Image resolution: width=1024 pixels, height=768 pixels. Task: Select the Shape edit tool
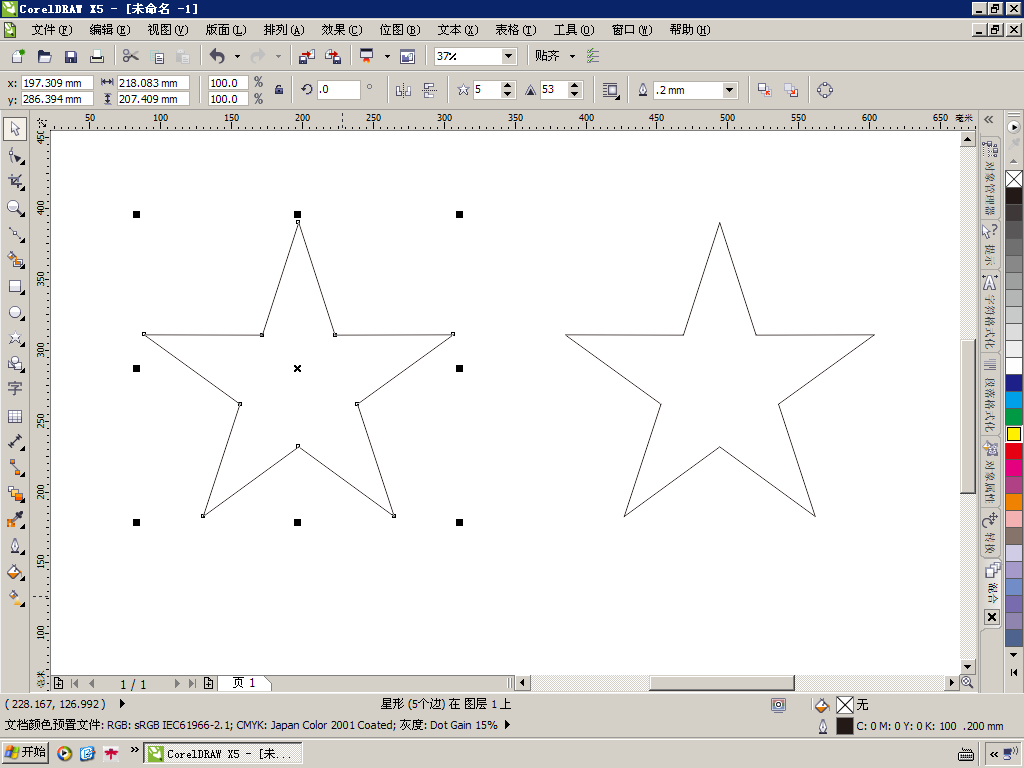pyautogui.click(x=15, y=155)
